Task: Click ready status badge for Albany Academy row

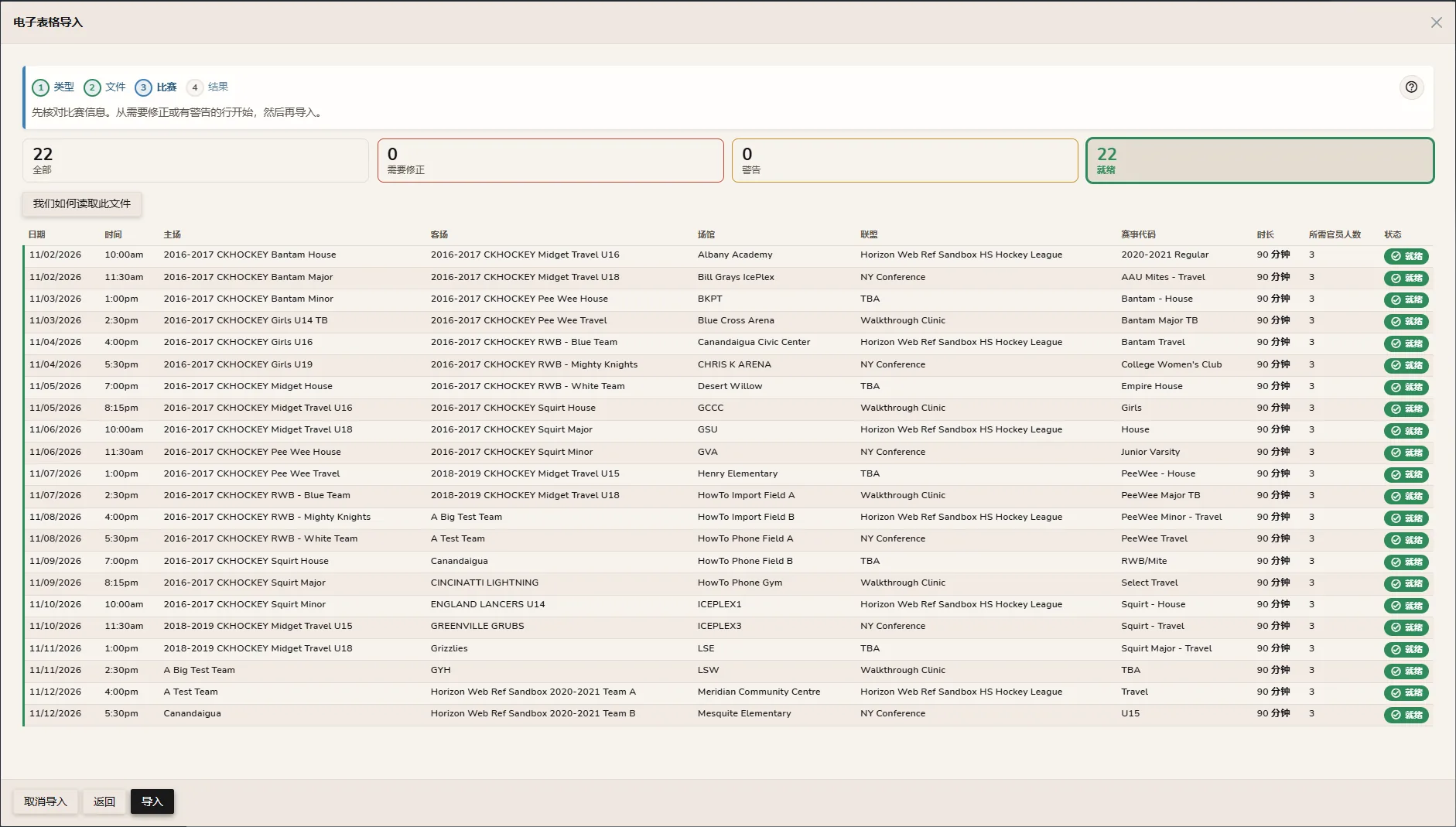Action: (x=1406, y=256)
